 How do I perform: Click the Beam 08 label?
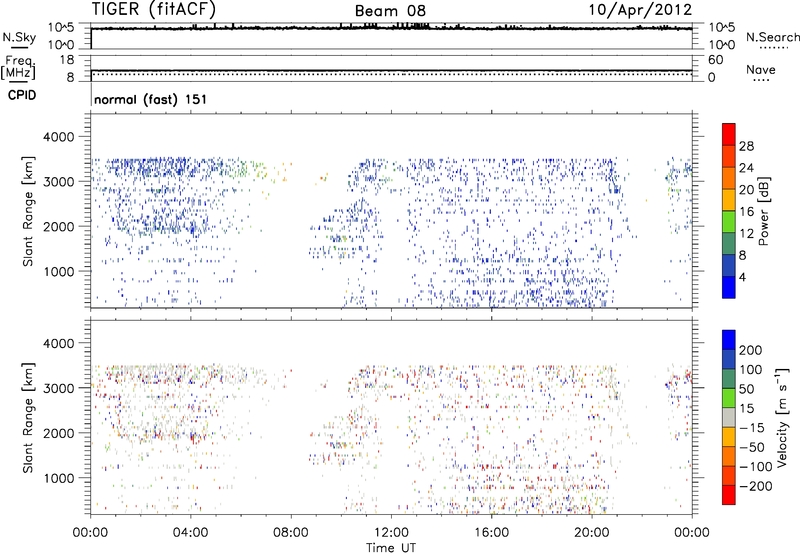pyautogui.click(x=390, y=11)
